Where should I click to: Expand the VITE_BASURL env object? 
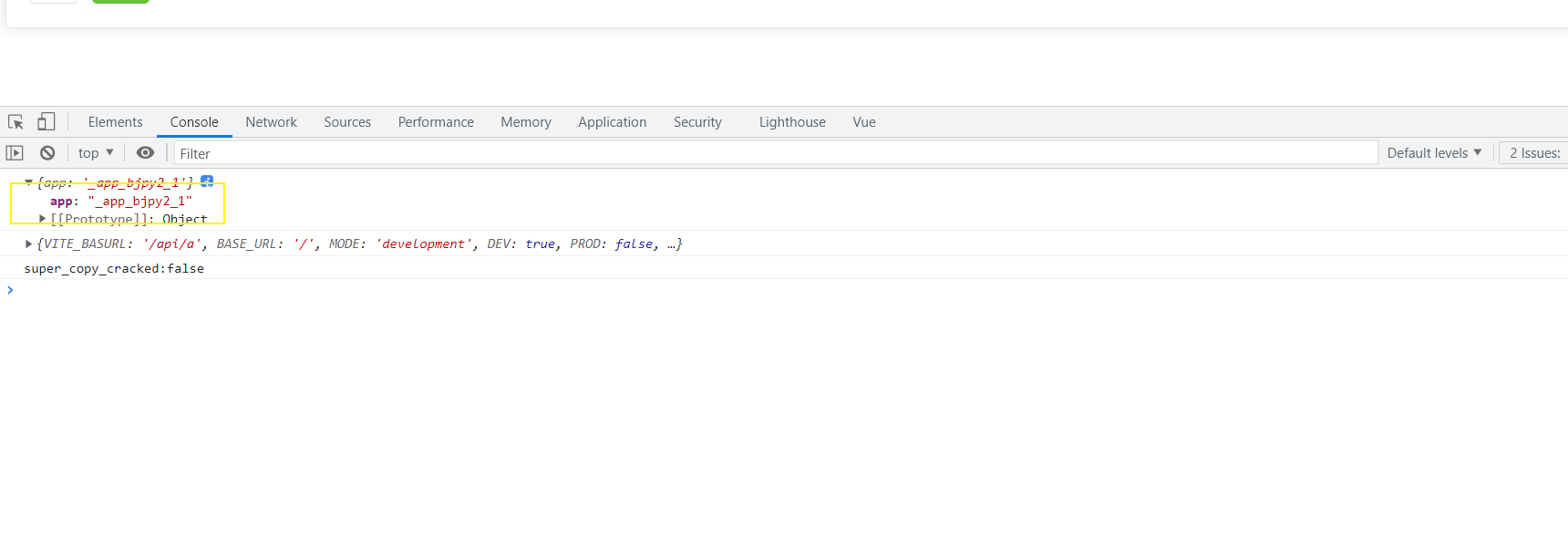29,244
